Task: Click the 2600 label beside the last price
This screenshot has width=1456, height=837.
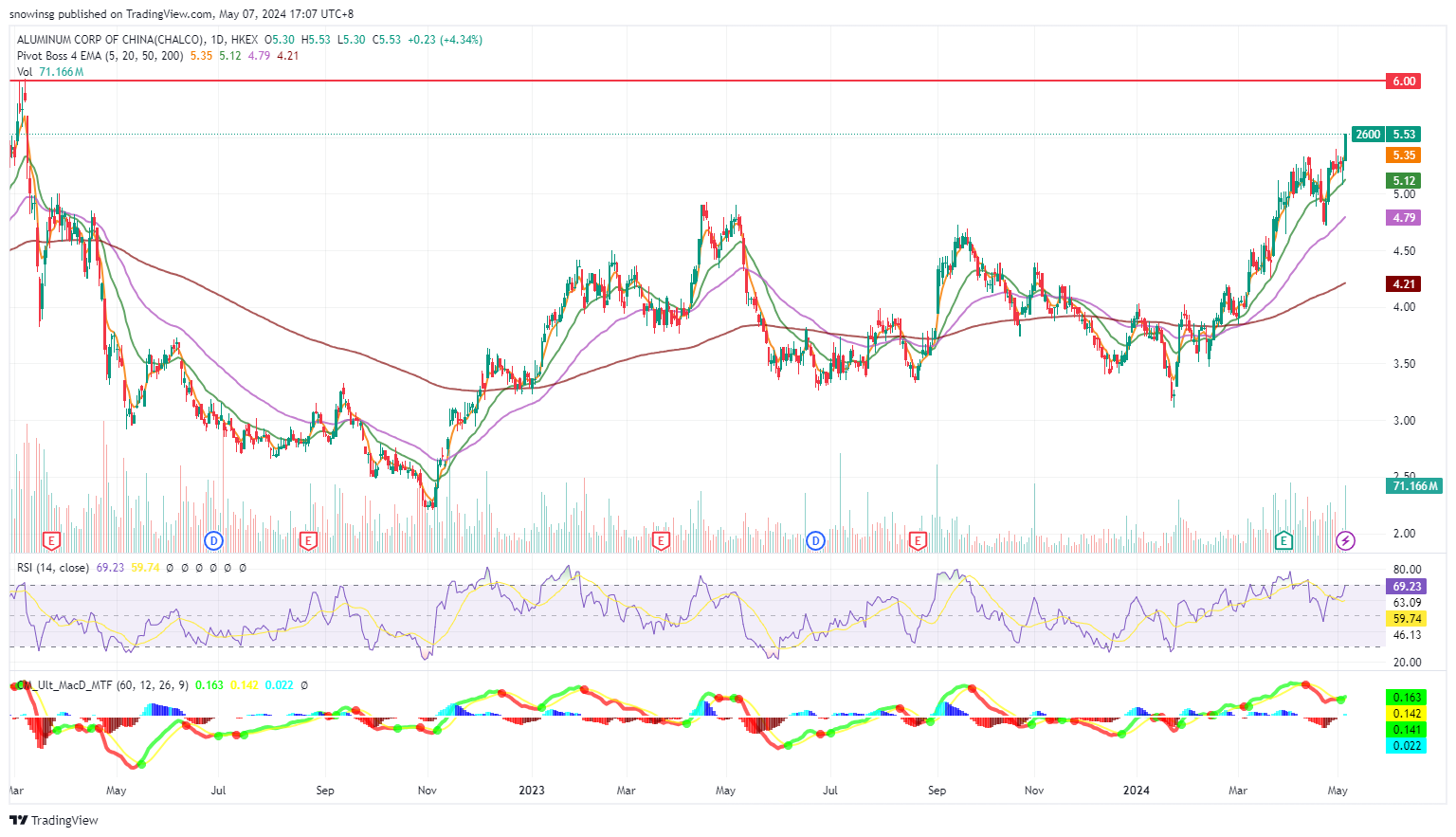Action: (x=1368, y=135)
